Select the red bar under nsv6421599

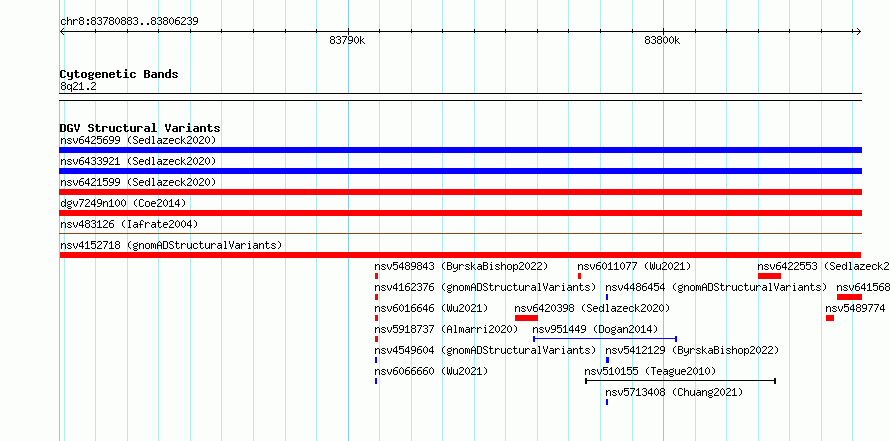pos(460,192)
